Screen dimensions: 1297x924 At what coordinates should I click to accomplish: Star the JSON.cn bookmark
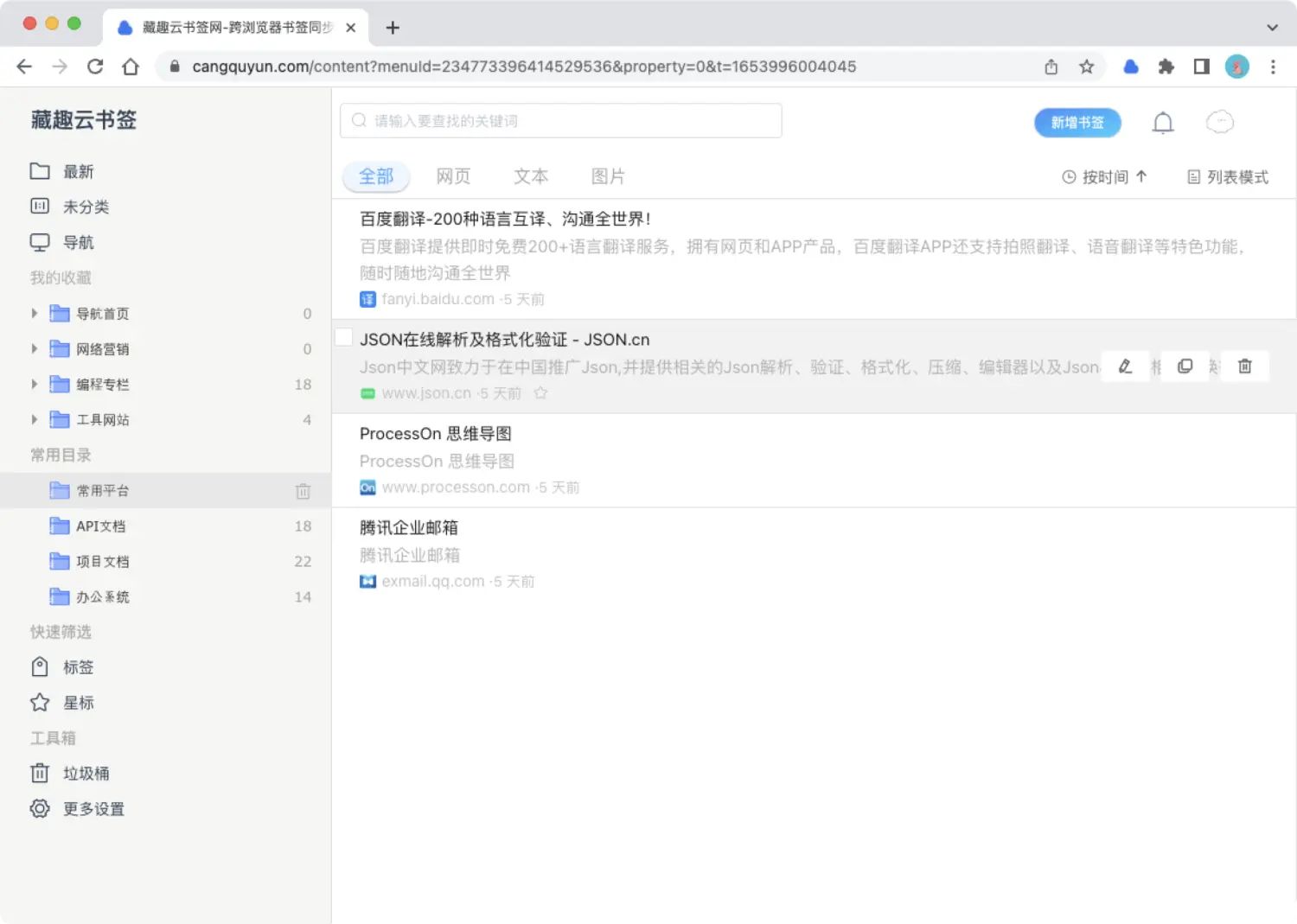coord(540,393)
